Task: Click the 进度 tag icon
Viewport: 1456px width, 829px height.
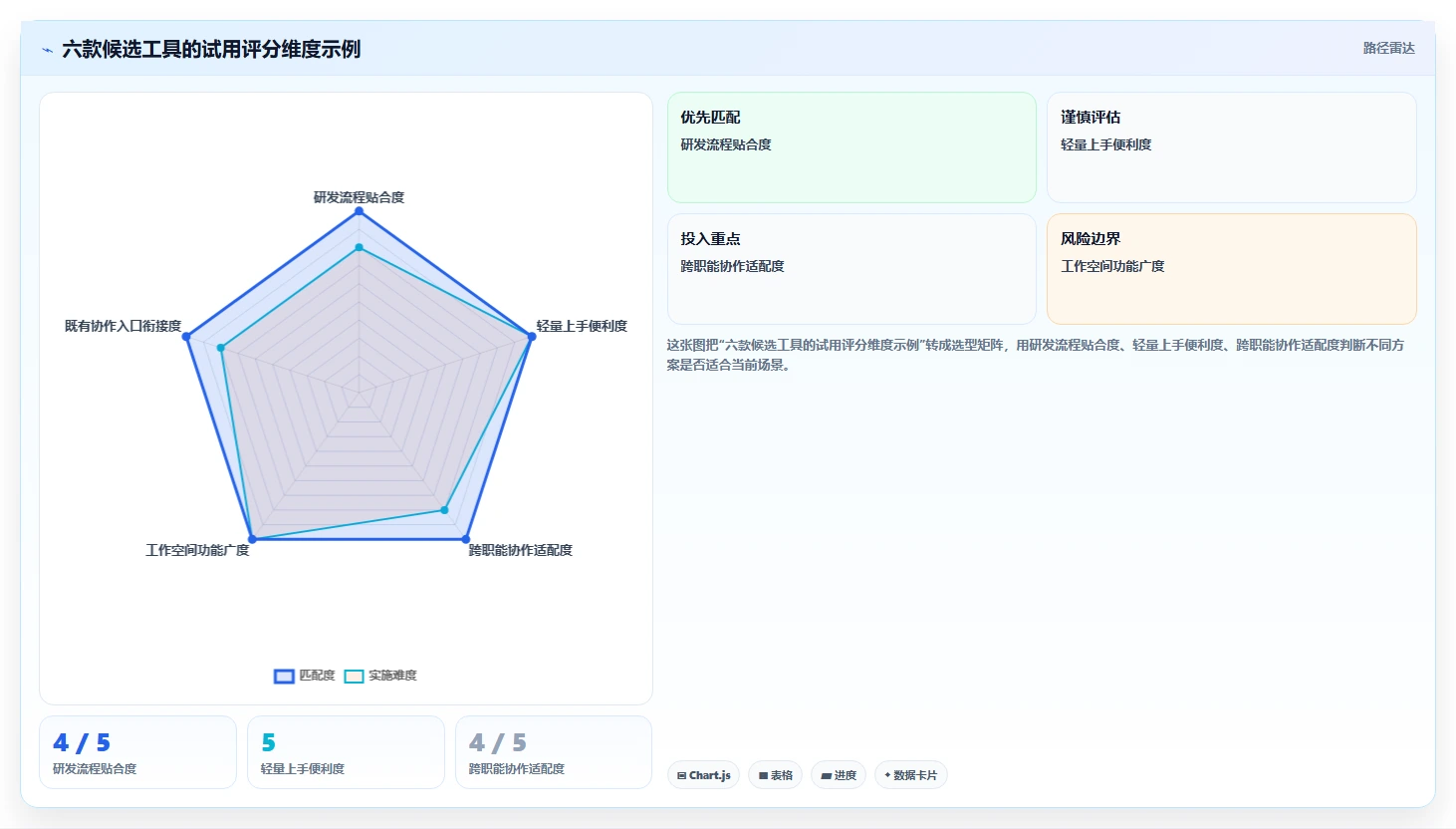Action: tap(826, 775)
